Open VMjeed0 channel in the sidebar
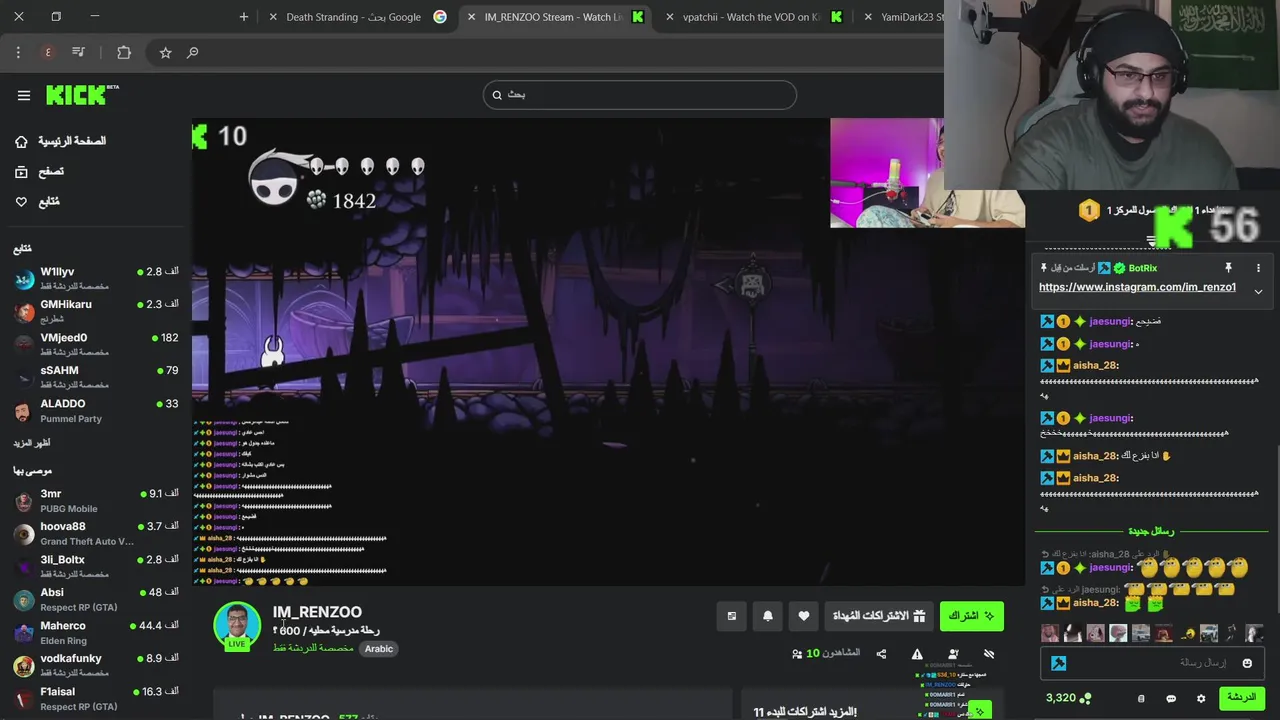1280x720 pixels. [x=96, y=344]
